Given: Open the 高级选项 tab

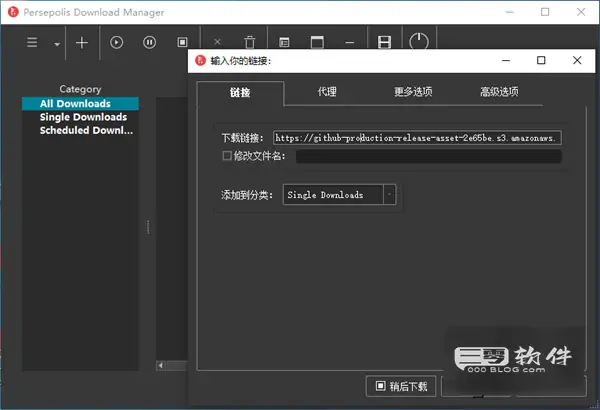Looking at the screenshot, I should (499, 91).
